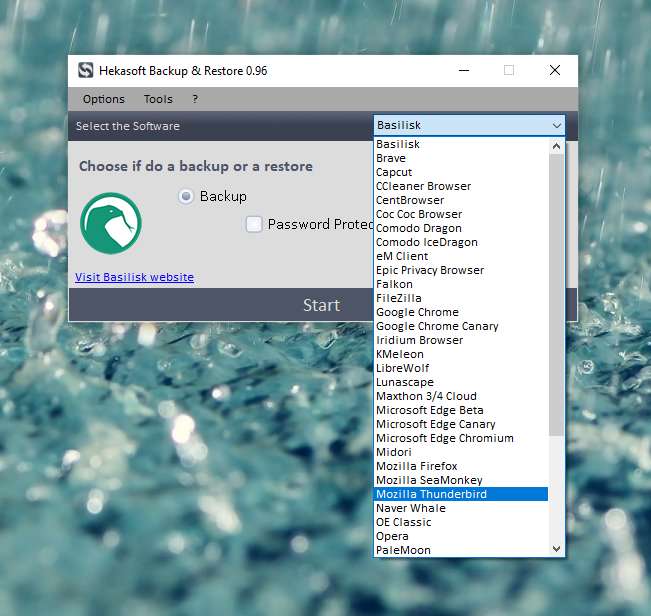Select Microsoft Edge Beta
Viewport: 651px width, 616px height.
461,410
